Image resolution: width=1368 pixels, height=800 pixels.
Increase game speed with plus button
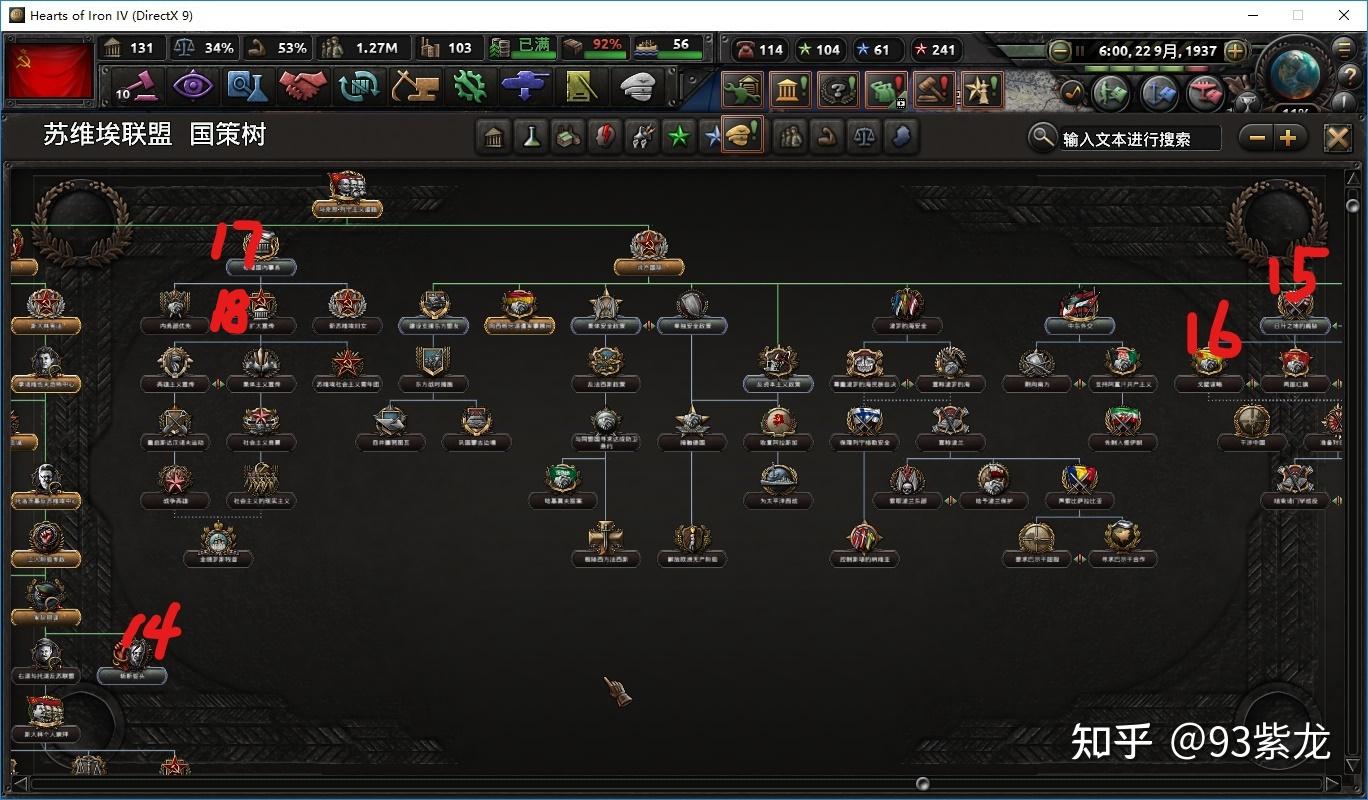coord(1235,50)
